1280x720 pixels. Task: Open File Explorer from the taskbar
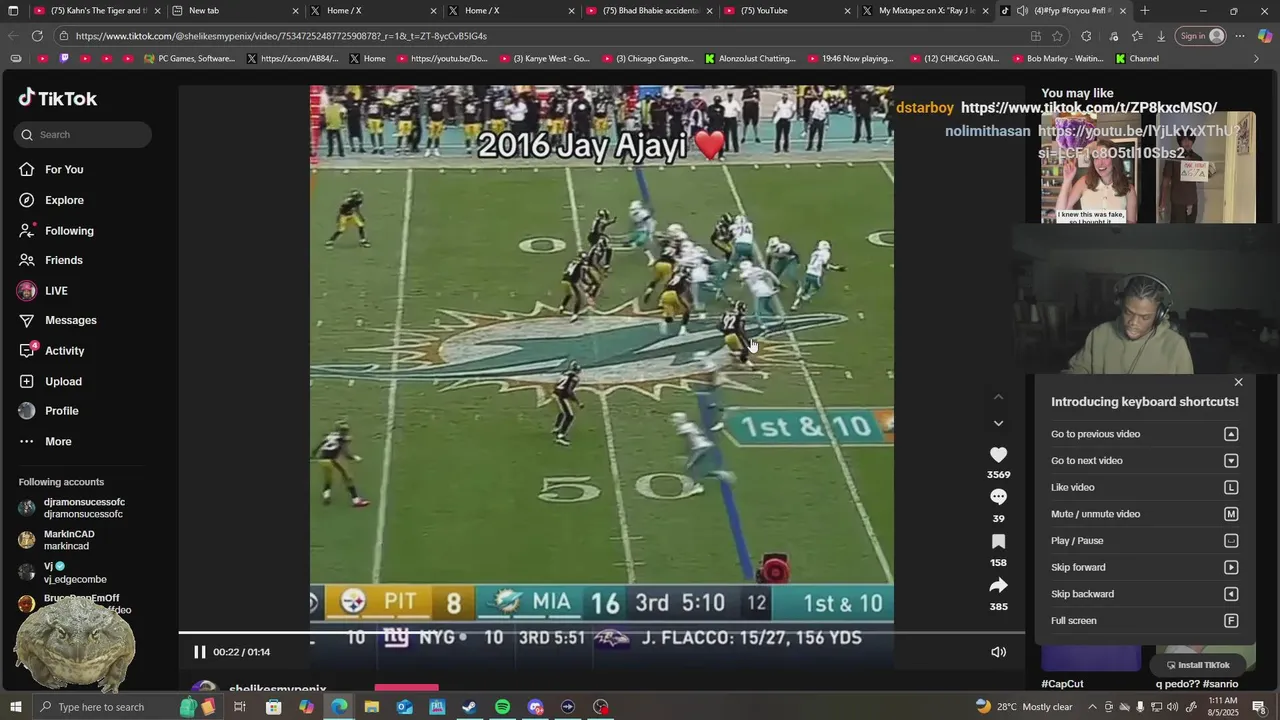click(x=371, y=707)
